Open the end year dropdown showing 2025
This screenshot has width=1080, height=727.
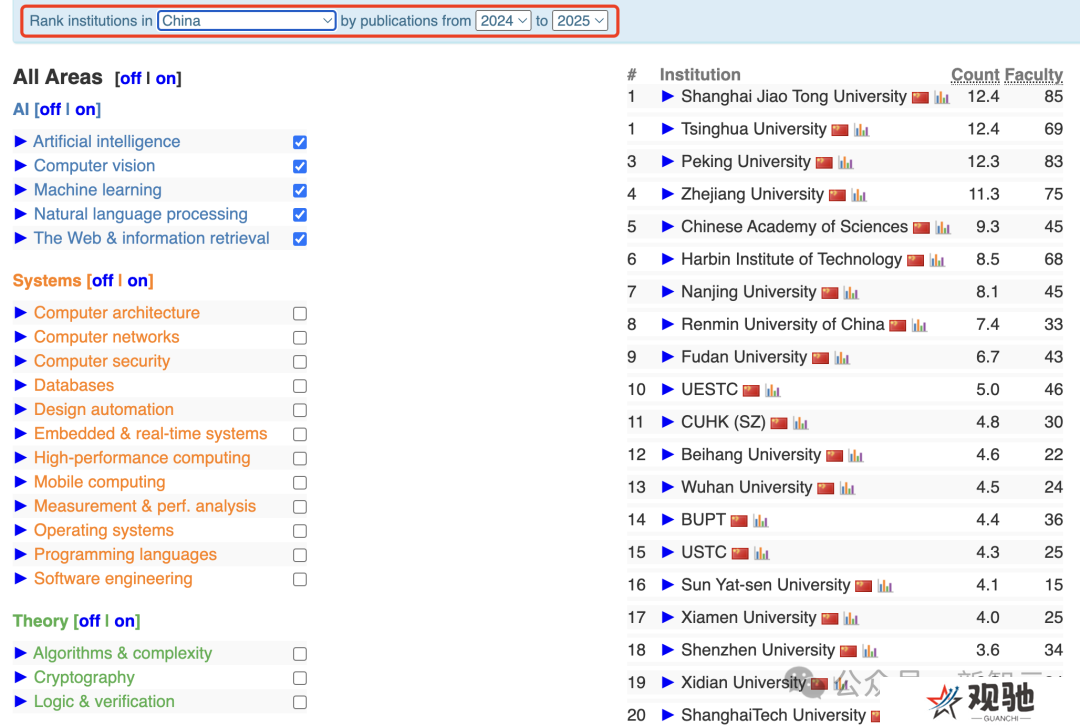click(x=580, y=21)
